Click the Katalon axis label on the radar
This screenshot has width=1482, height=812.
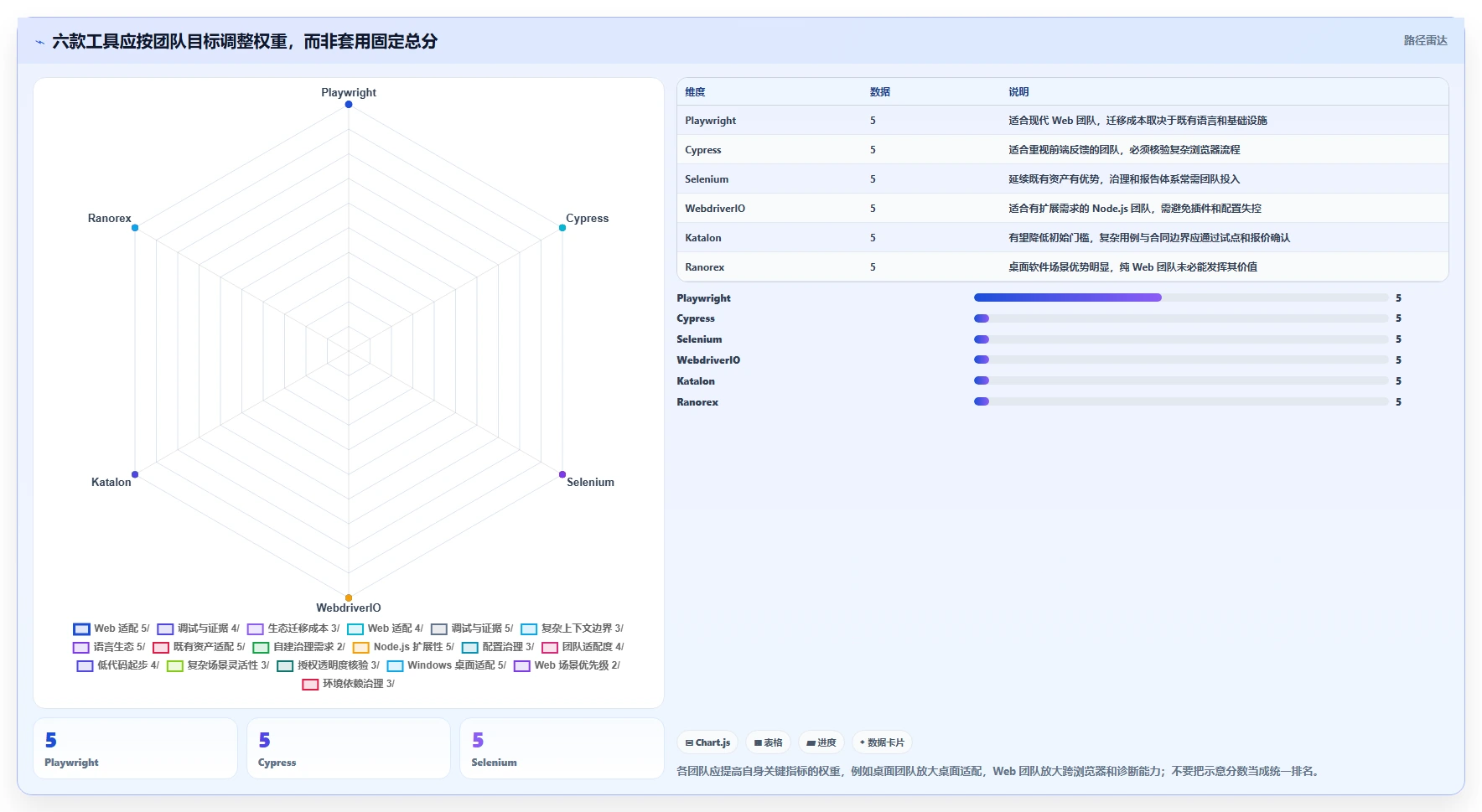tap(111, 482)
